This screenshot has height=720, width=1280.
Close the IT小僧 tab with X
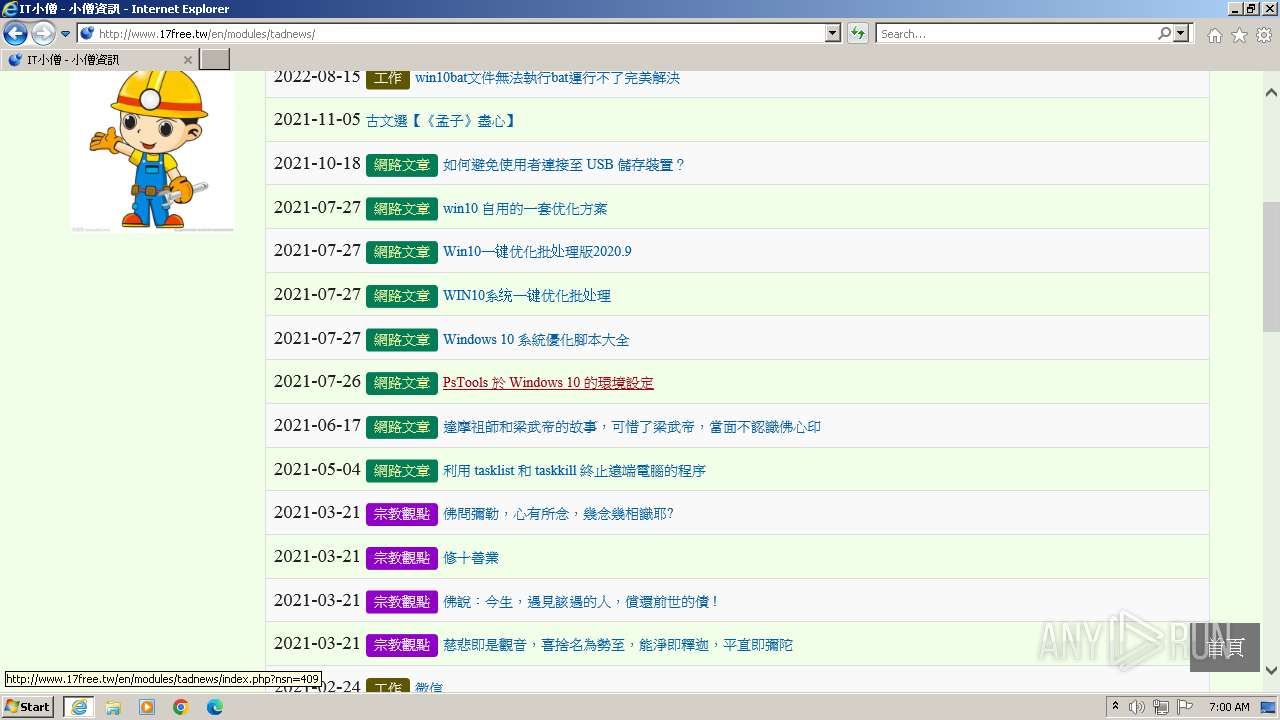click(x=187, y=60)
